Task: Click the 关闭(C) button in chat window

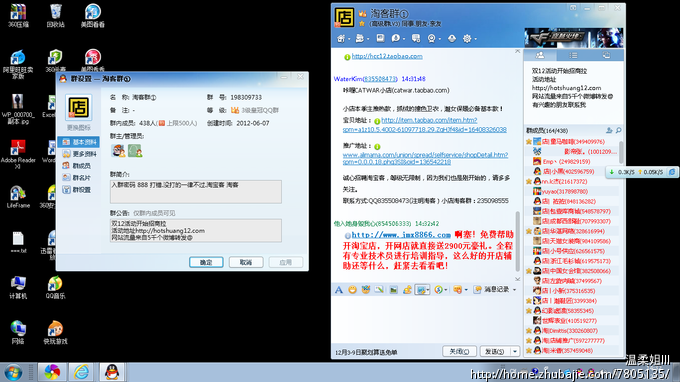Action: tap(459, 351)
